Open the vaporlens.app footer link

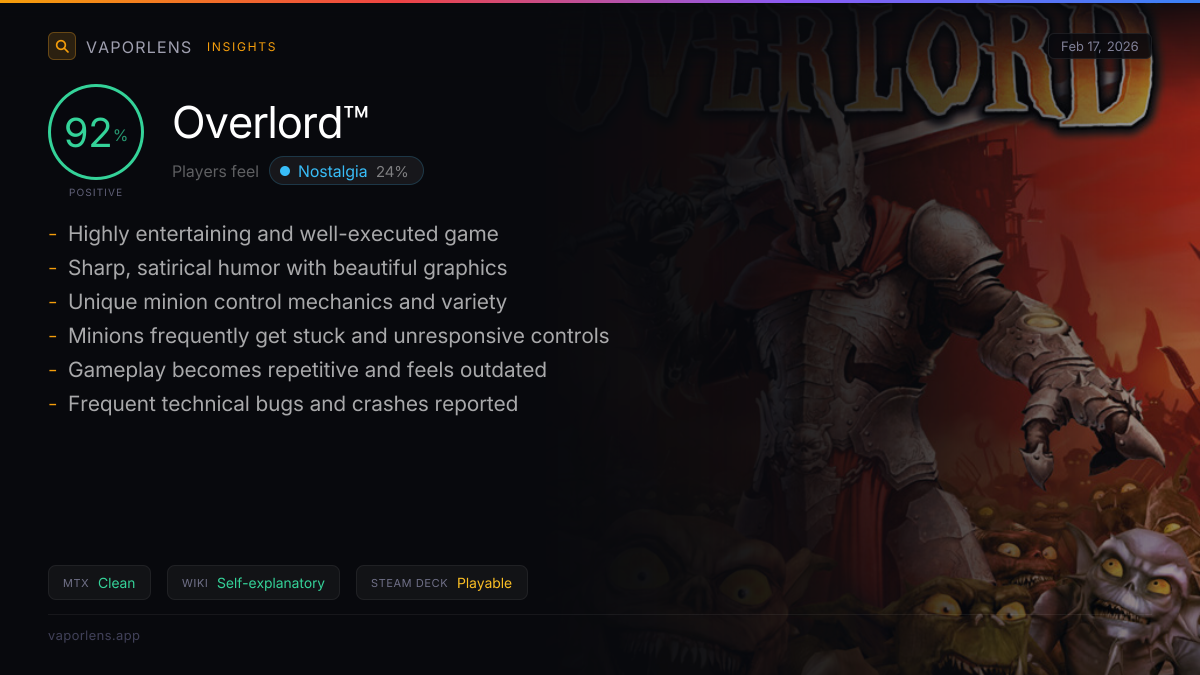[x=94, y=635]
